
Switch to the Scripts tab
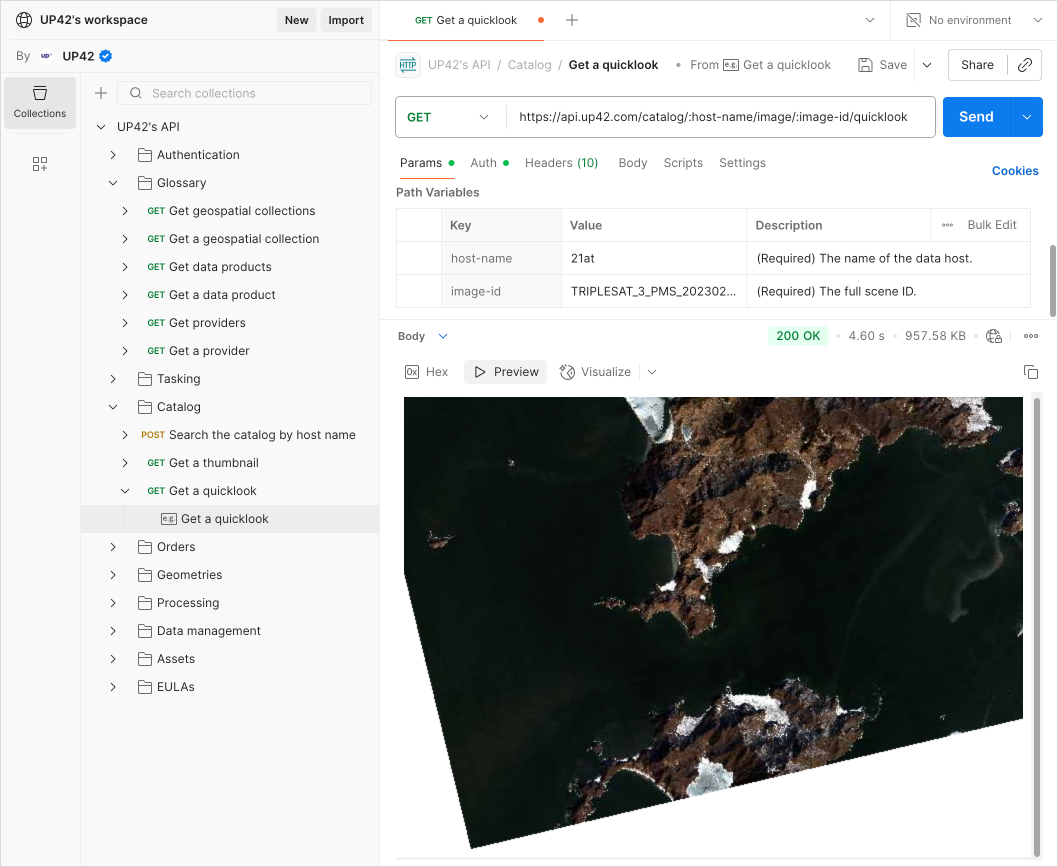coord(683,163)
